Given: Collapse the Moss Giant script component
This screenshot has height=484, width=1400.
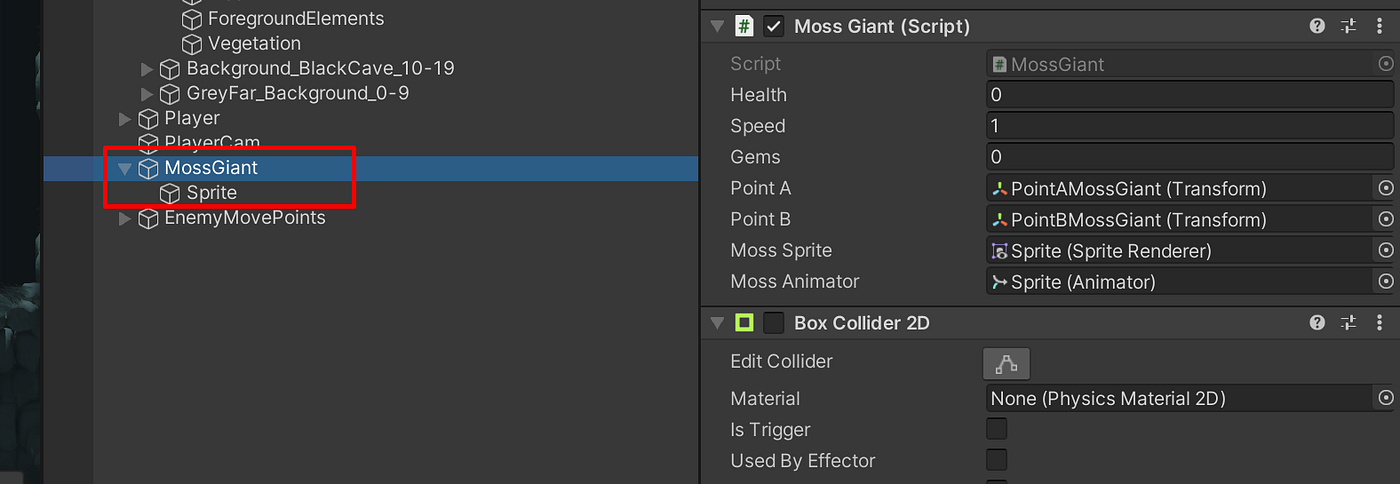Looking at the screenshot, I should (x=716, y=27).
